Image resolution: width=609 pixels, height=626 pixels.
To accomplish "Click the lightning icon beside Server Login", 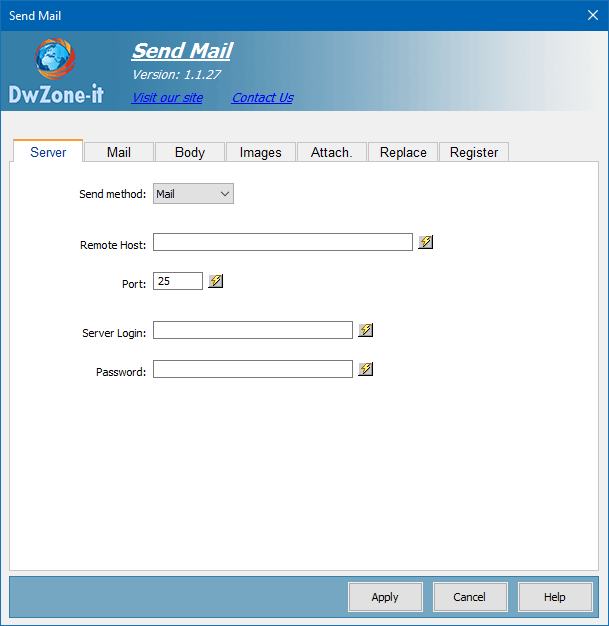I will [x=366, y=330].
